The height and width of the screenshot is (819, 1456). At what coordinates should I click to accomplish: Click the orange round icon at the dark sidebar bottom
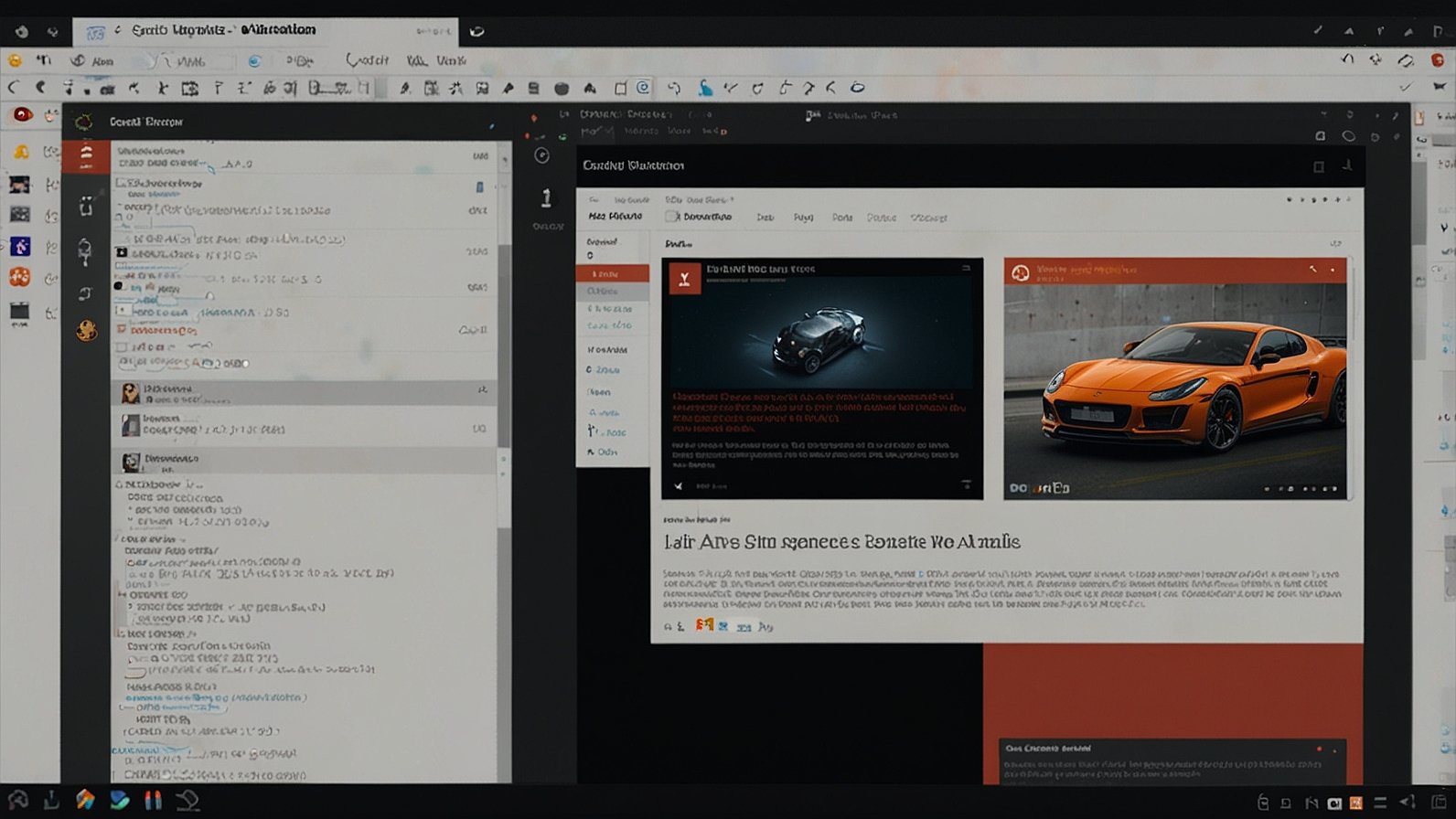[86, 330]
